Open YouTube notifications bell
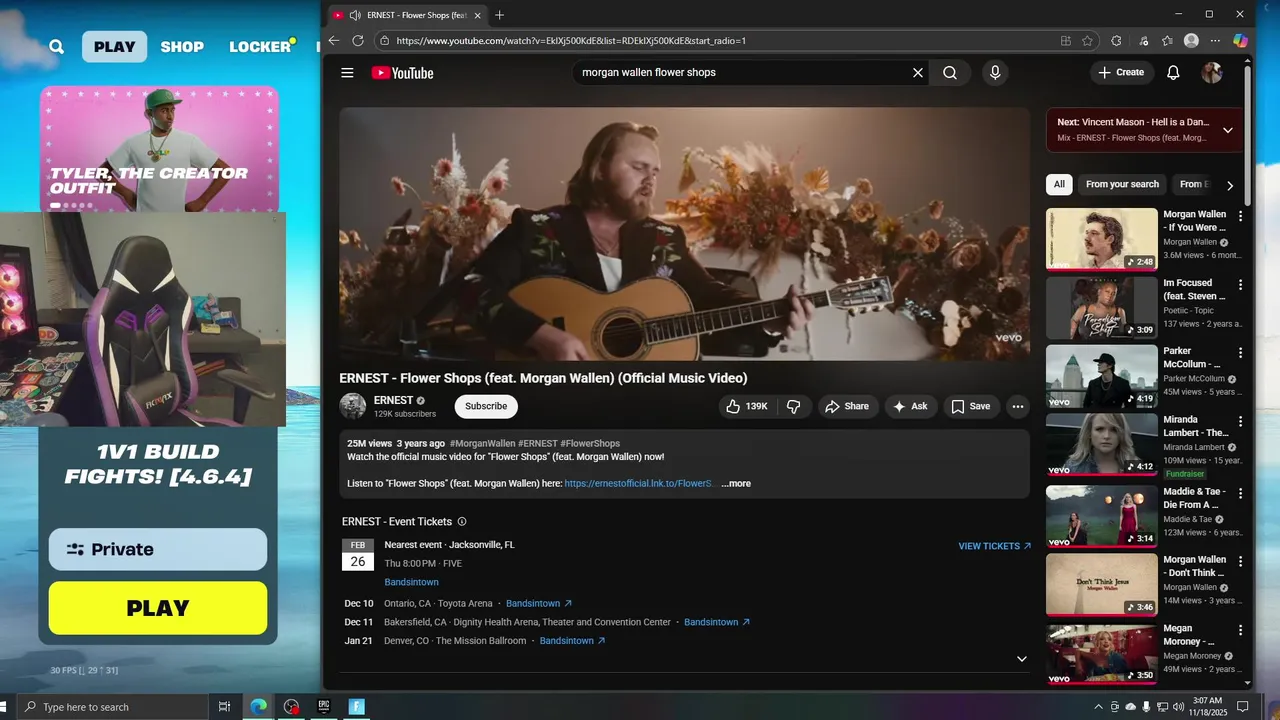The image size is (1280, 720). [x=1173, y=73]
